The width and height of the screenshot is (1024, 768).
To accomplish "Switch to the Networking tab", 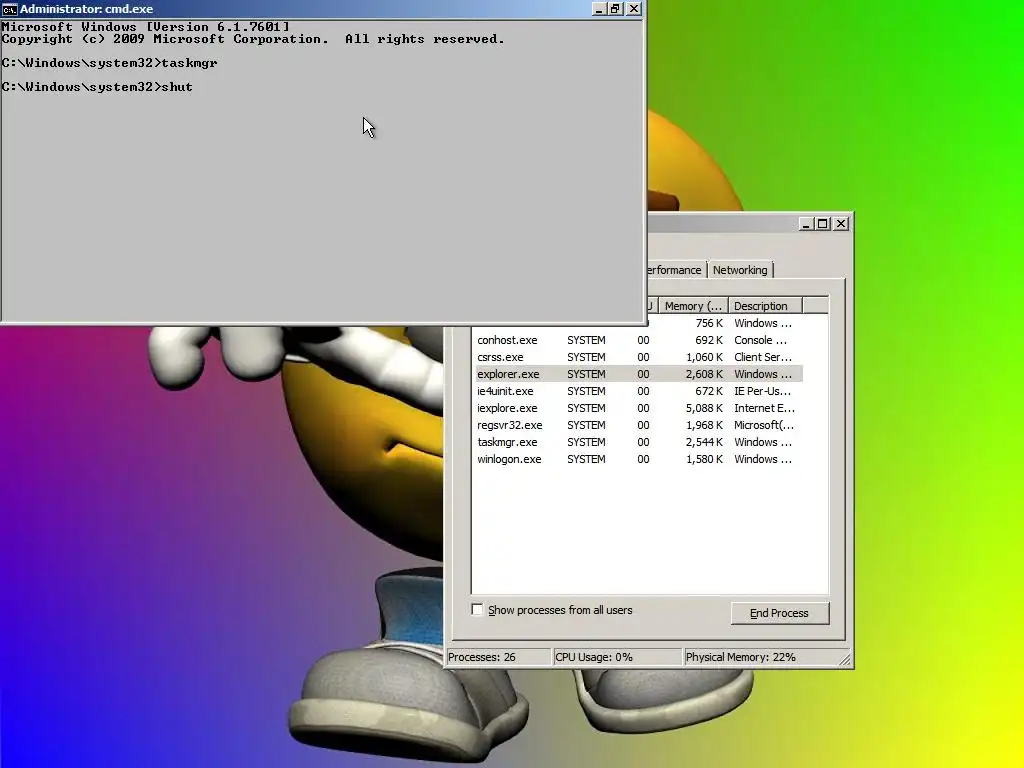I will (740, 270).
